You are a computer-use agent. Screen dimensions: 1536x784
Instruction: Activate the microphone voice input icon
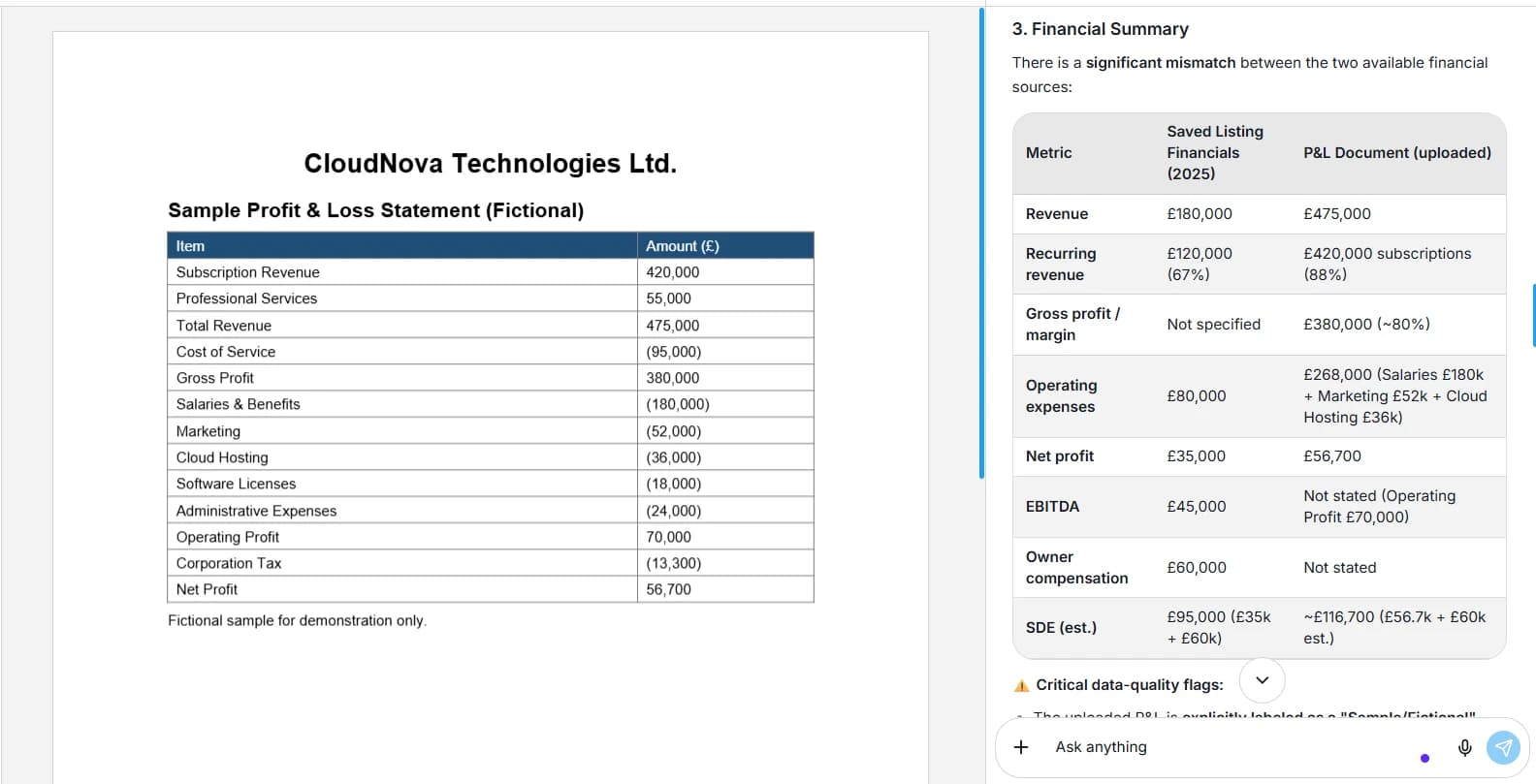1464,747
